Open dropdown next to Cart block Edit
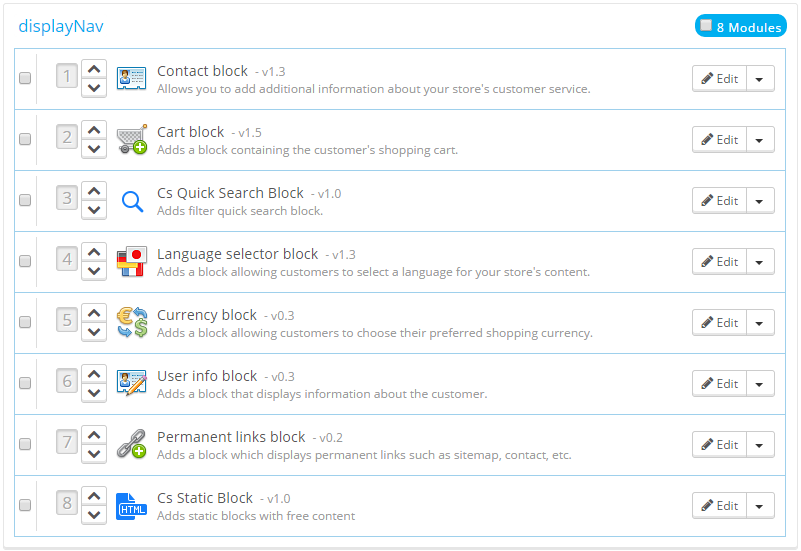Image resolution: width=801 pixels, height=551 pixels. tap(760, 140)
